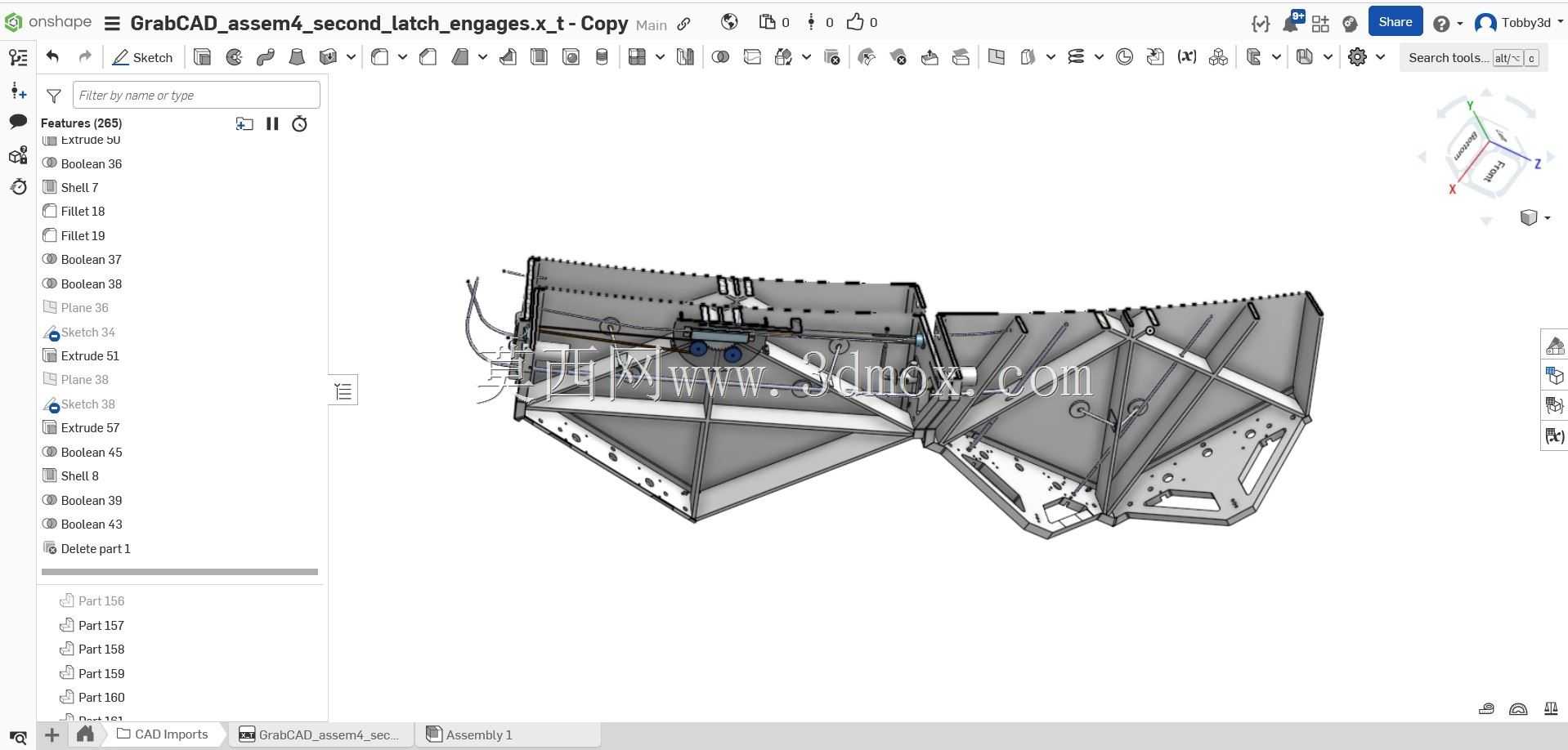Open the Variable tool
The width and height of the screenshot is (1568, 750).
(1186, 57)
